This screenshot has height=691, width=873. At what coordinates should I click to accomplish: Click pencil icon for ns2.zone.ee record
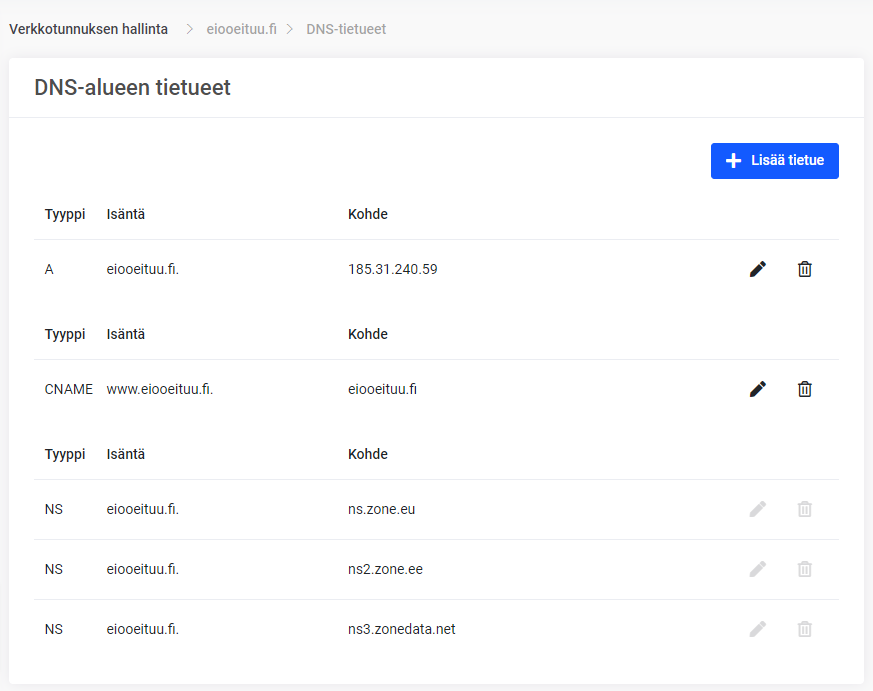pyautogui.click(x=758, y=569)
